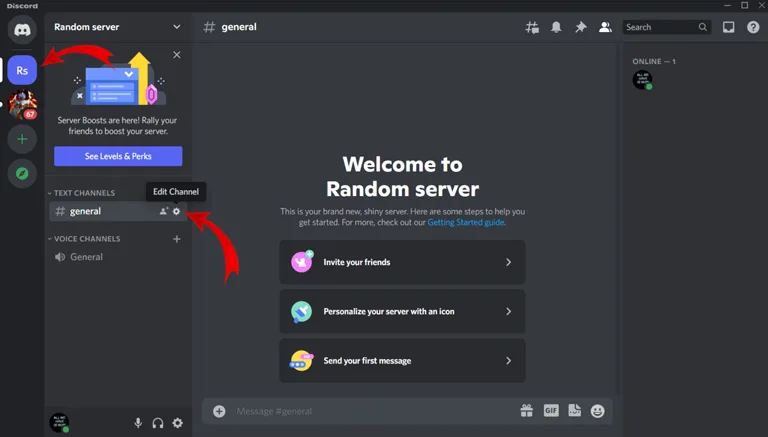Collapse the VOICE CHANNELS category
Viewport: 768px width, 437px height.
84,239
